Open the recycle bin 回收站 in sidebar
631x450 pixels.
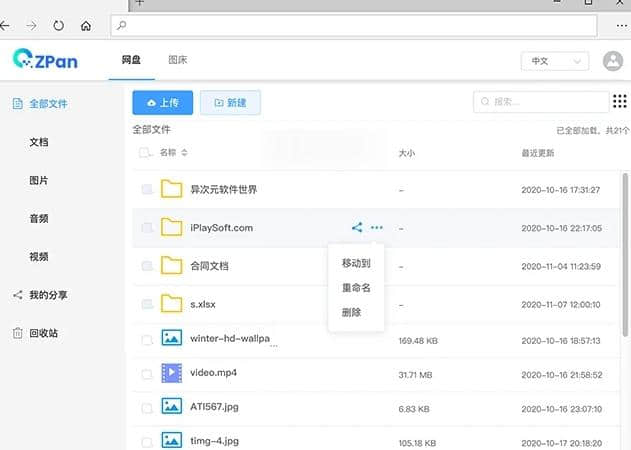[x=43, y=333]
